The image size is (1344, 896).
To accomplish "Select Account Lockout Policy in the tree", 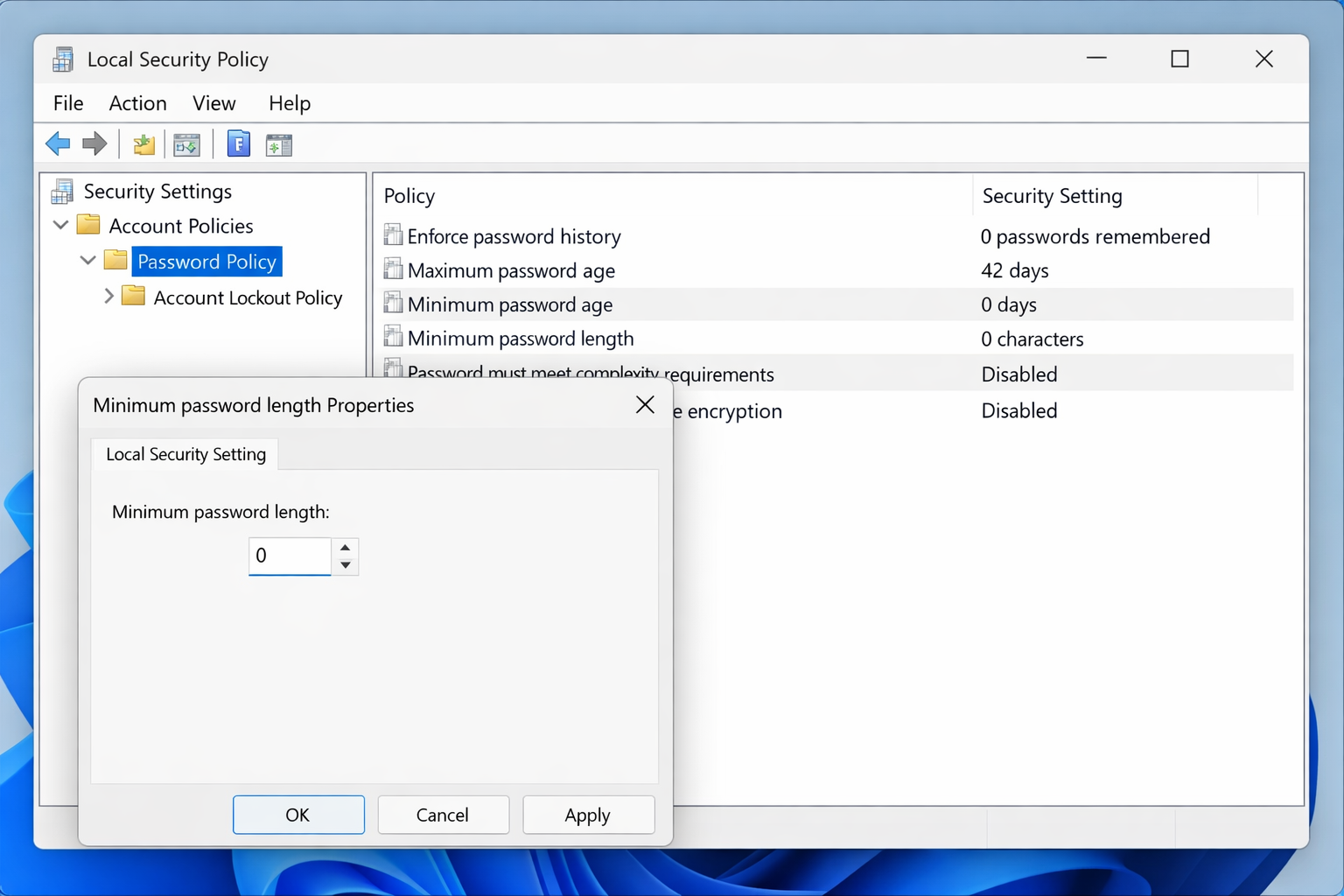I will coord(248,297).
